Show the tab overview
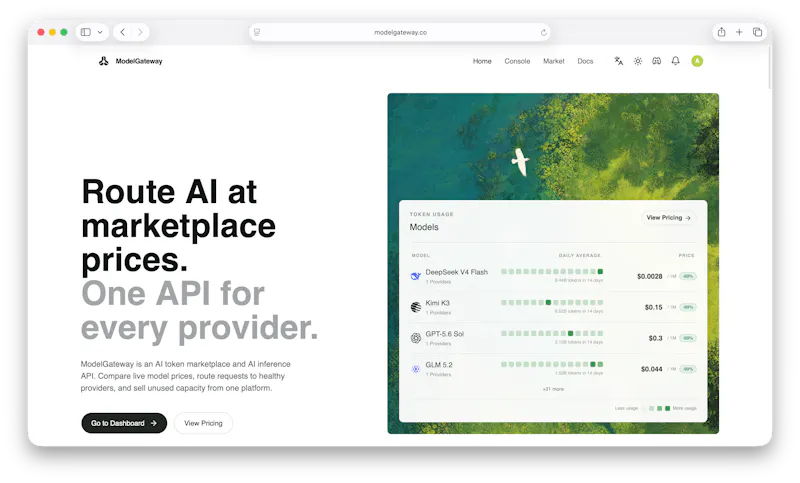 tap(757, 32)
